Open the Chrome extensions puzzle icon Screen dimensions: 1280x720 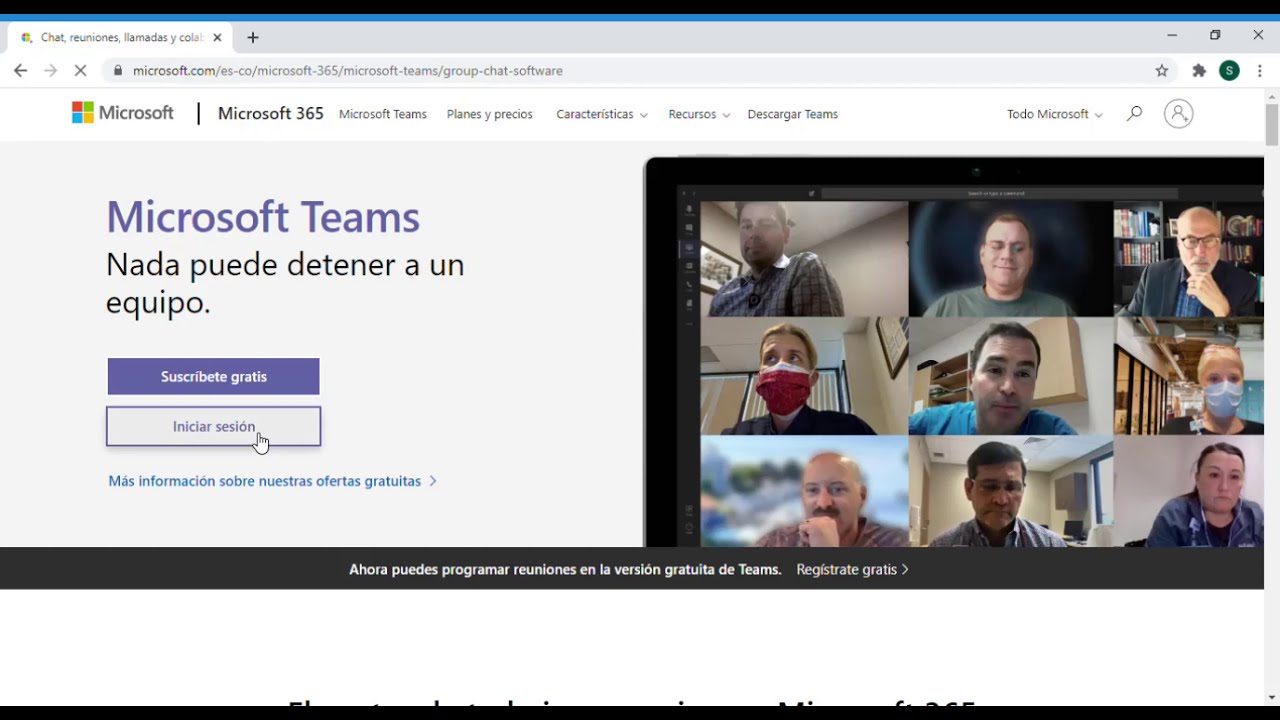pos(1199,70)
